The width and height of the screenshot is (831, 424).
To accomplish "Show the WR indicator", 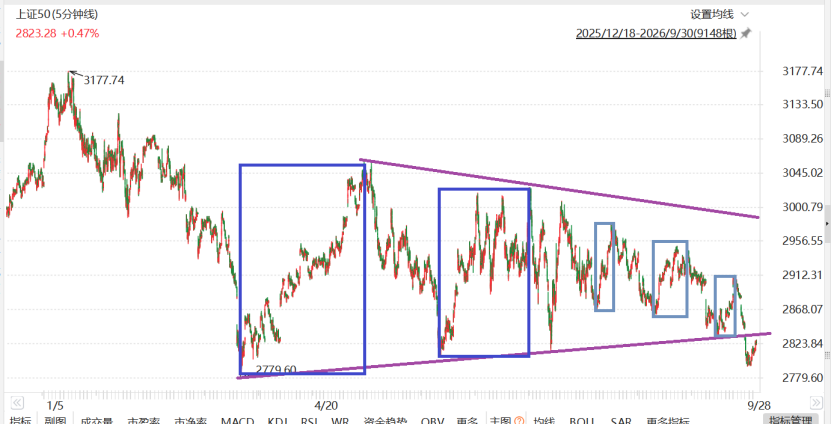I will (340, 421).
